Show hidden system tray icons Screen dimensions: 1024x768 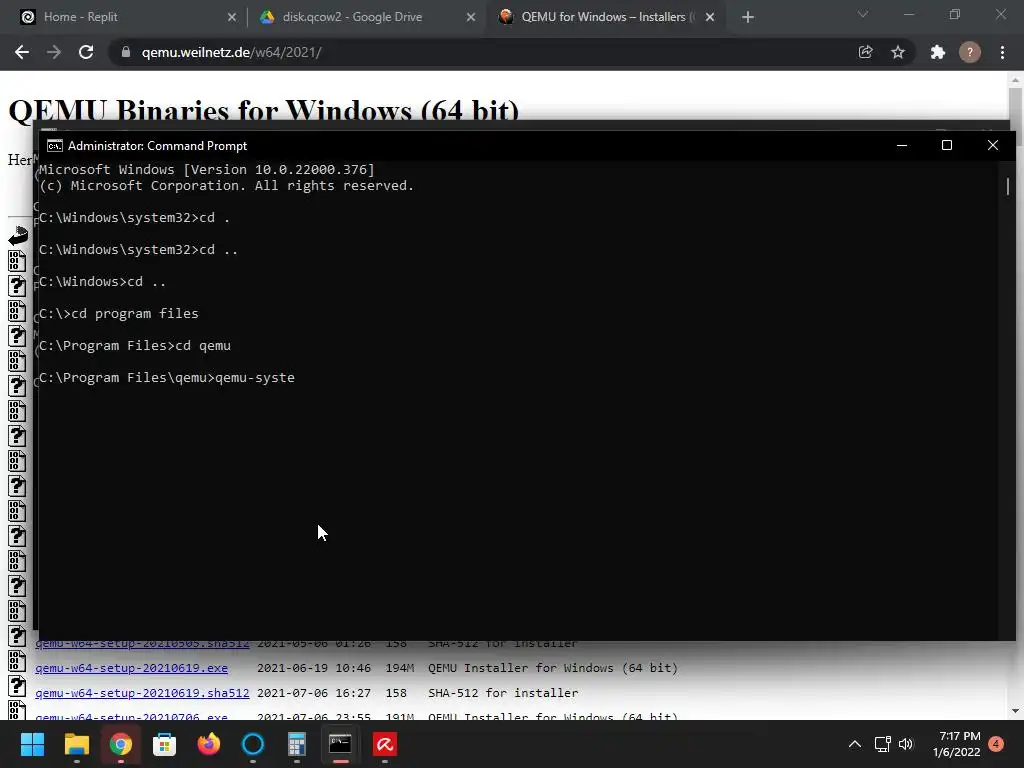click(854, 744)
